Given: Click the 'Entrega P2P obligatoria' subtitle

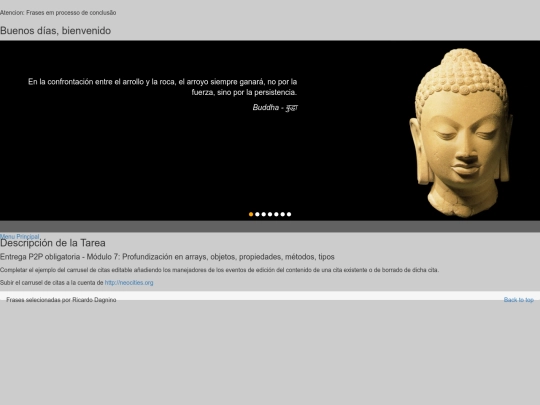Looking at the screenshot, I should click(167, 257).
